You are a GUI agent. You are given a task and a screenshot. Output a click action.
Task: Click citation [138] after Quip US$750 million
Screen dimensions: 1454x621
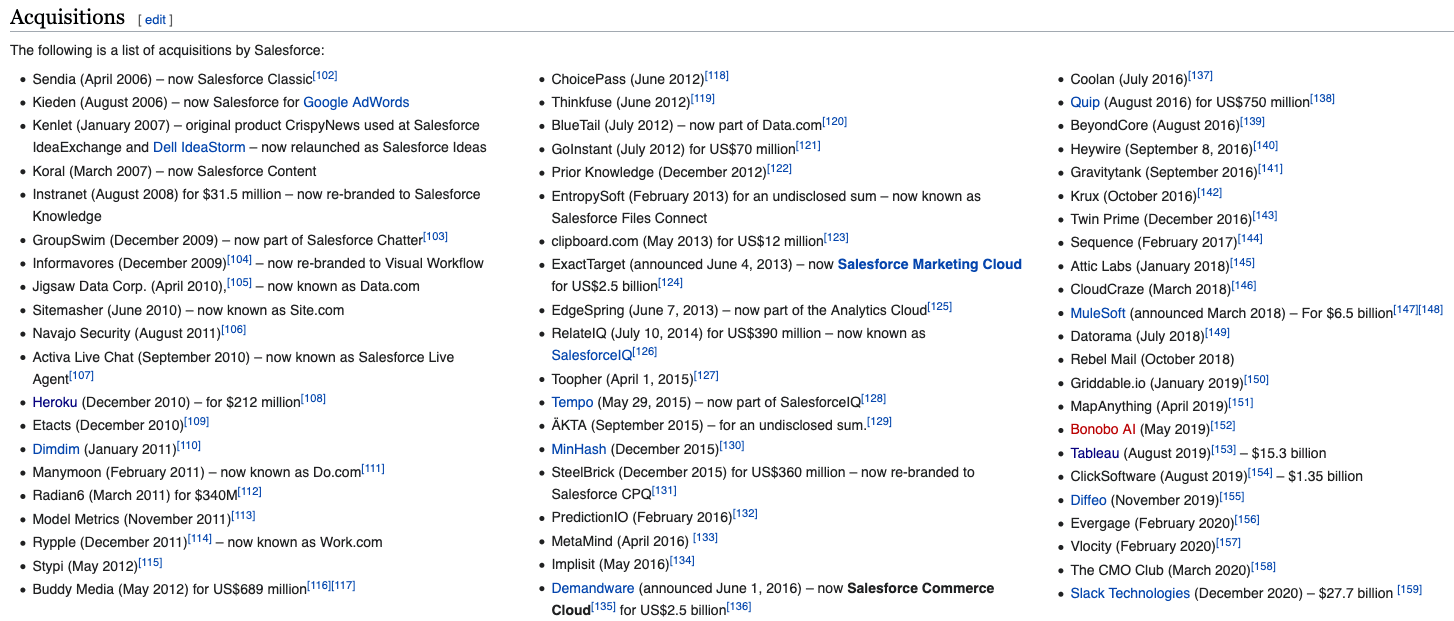1322,98
